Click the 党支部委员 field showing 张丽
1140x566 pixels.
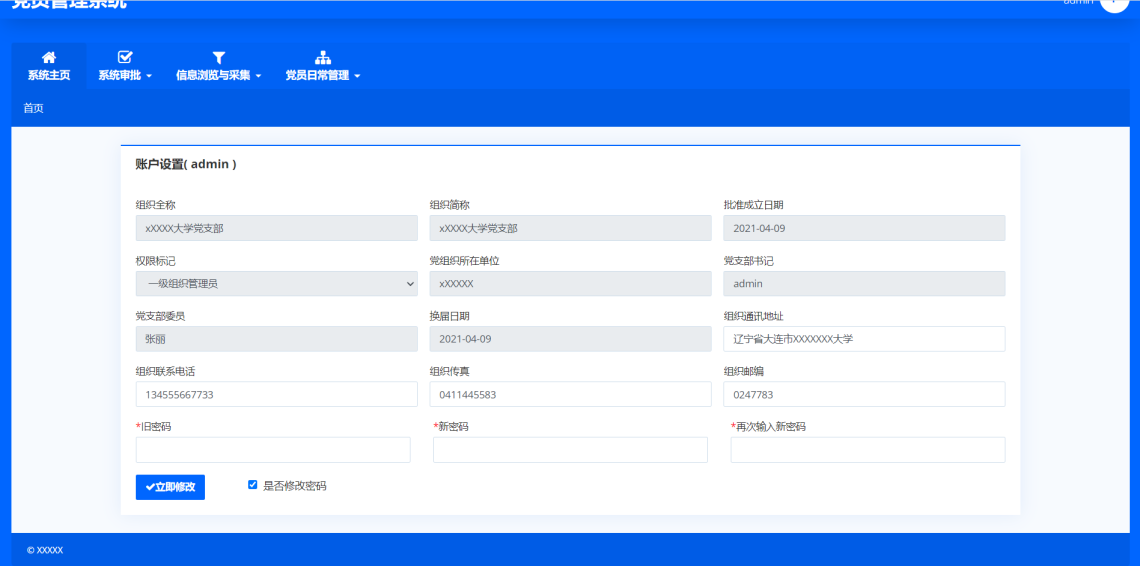277,339
